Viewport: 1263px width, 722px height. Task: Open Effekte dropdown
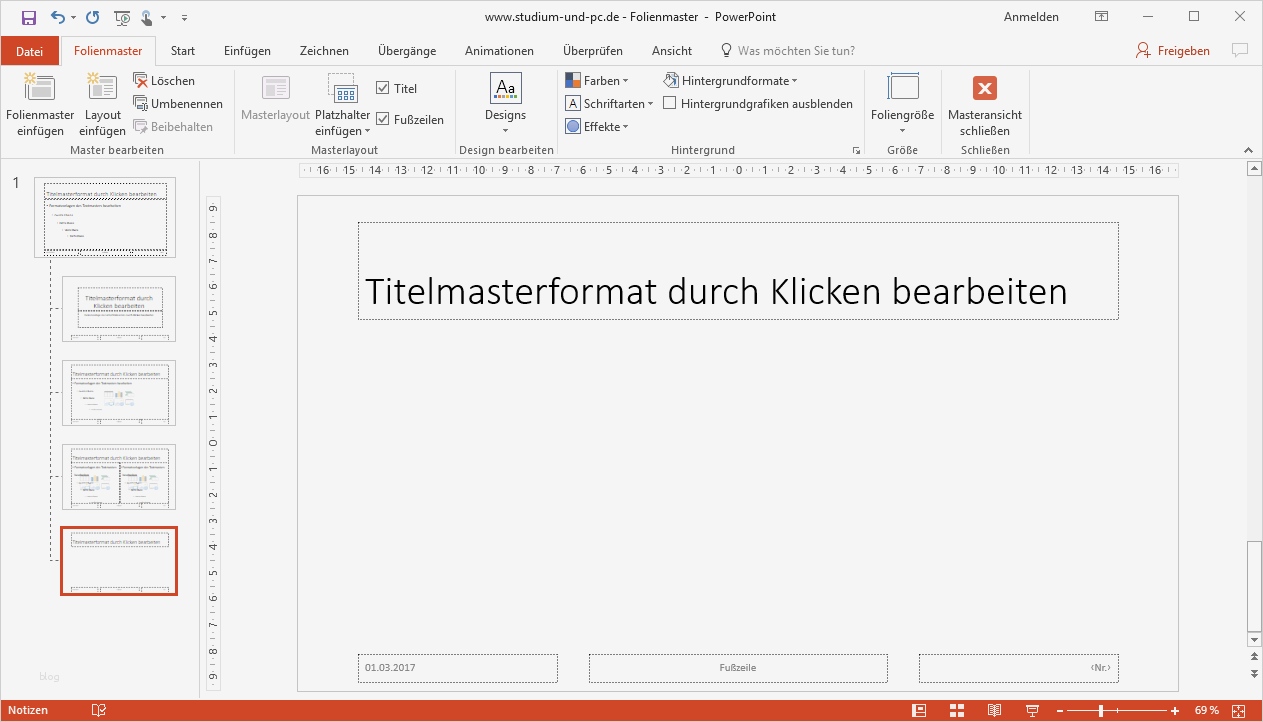point(597,127)
